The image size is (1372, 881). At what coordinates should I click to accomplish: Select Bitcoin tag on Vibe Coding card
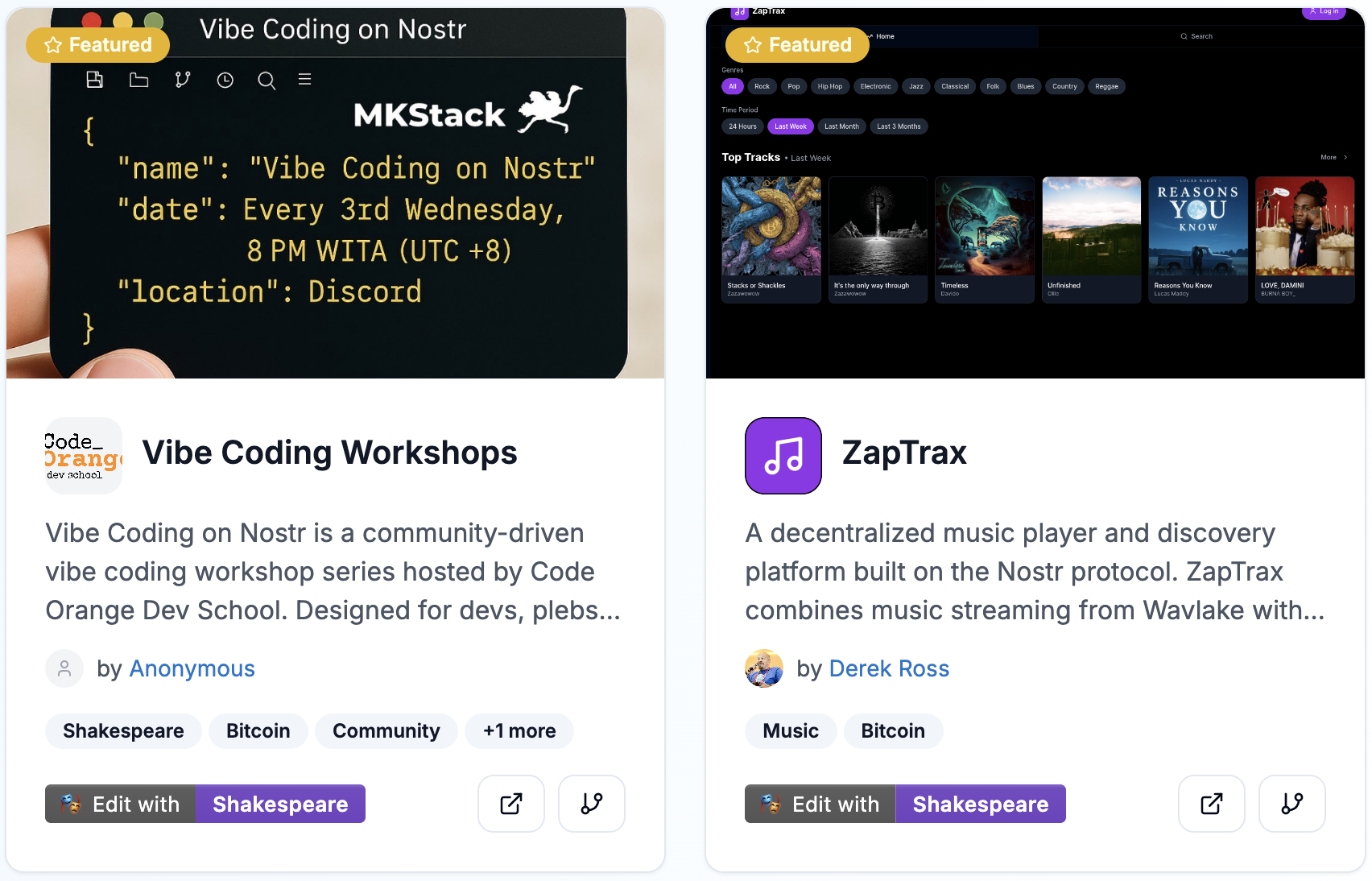258,731
